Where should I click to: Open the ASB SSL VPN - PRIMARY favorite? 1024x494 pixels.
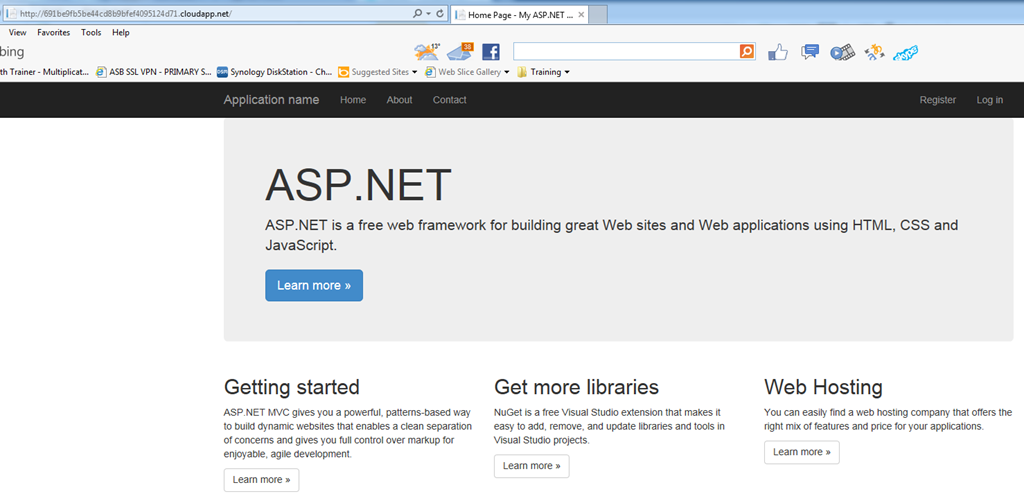tap(153, 72)
